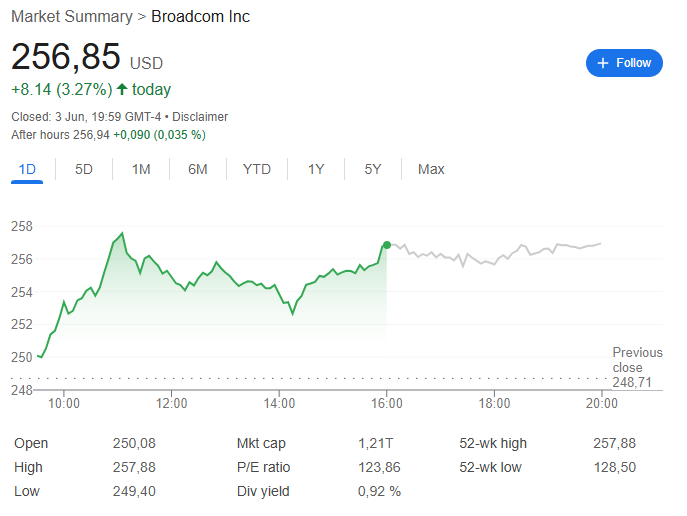Viewport: 687px width, 516px height.
Task: Show the 6M price chart
Action: [198, 169]
